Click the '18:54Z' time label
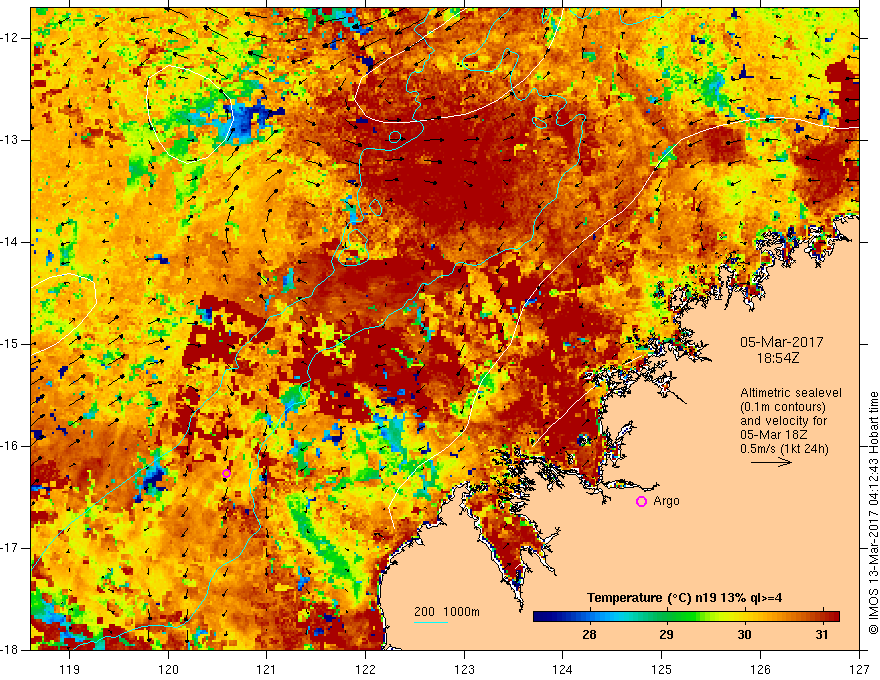This screenshot has height=680, width=880. pos(777,358)
